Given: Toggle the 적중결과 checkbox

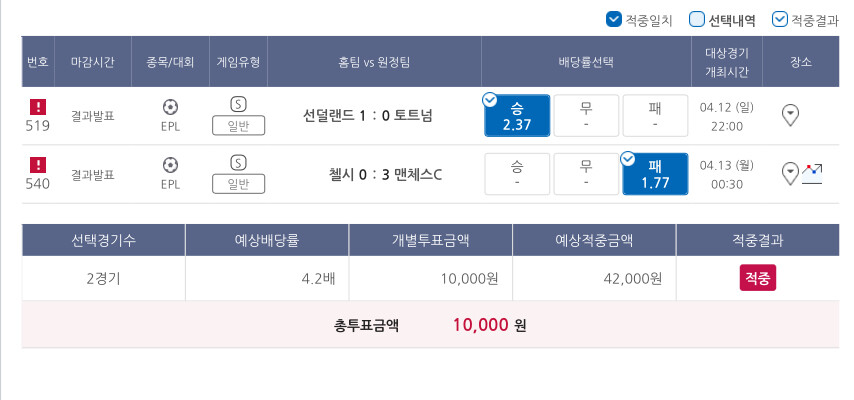Looking at the screenshot, I should tap(780, 19).
